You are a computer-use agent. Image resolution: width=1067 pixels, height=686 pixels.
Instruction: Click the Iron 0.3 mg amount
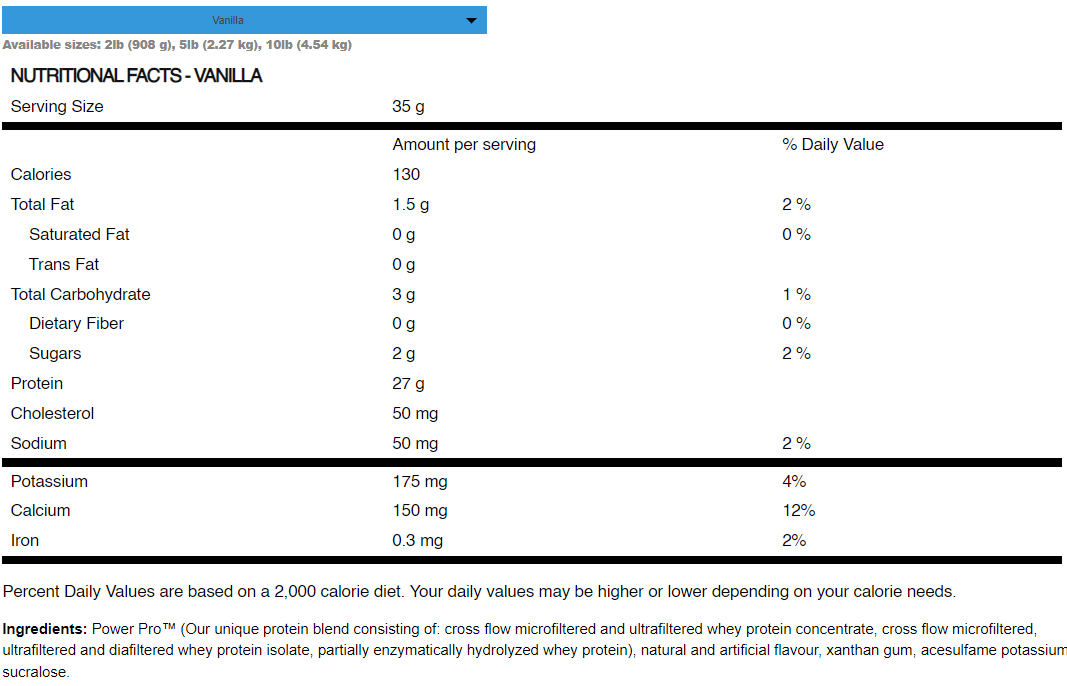(x=417, y=540)
